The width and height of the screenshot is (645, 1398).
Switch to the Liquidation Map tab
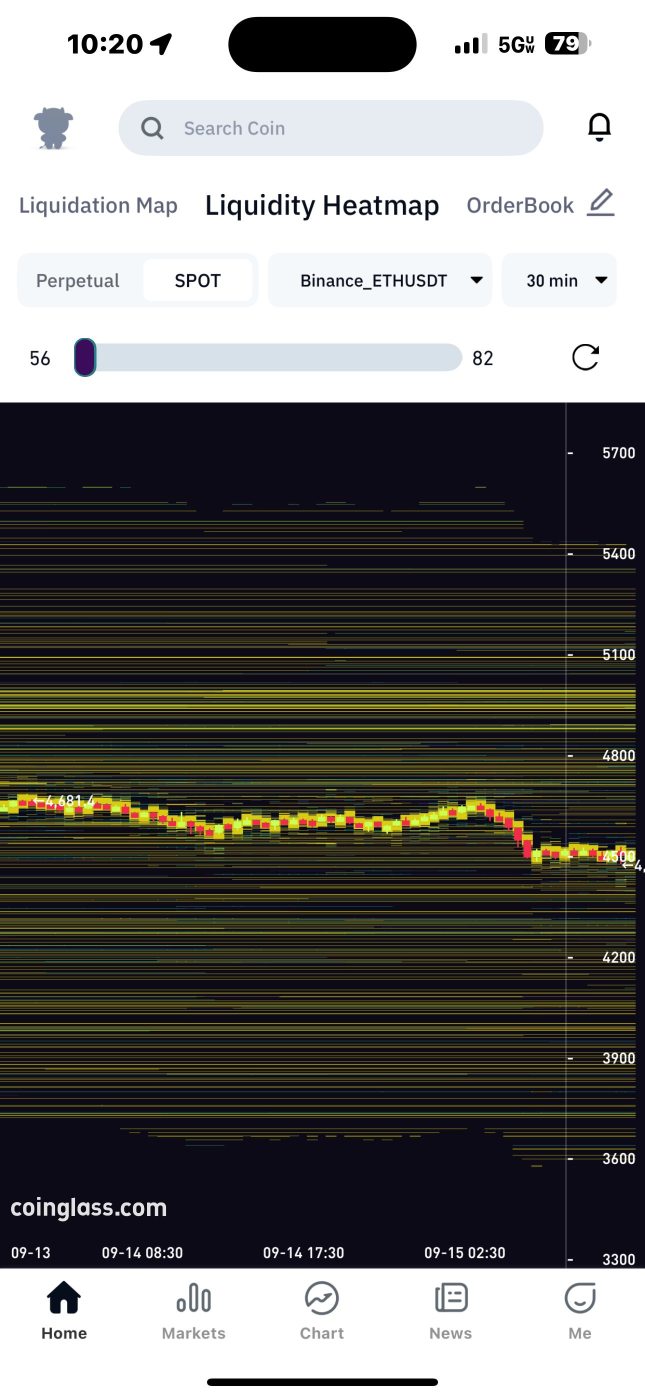pos(98,206)
